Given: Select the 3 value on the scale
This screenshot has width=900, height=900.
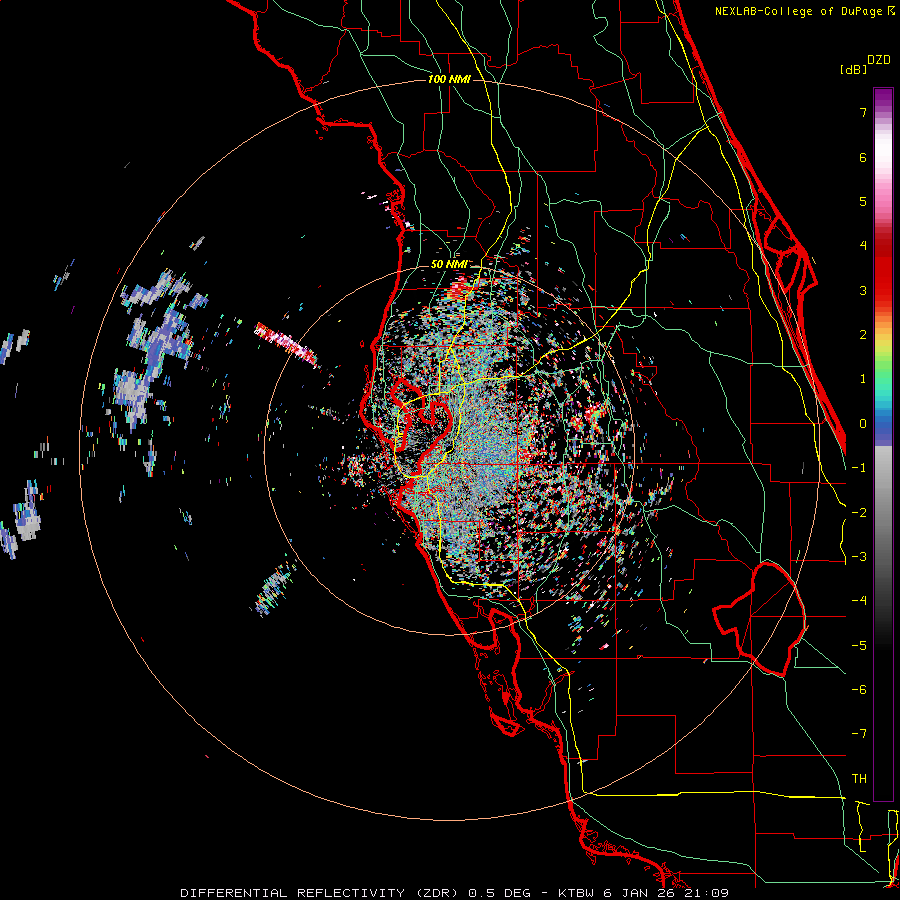Looking at the screenshot, I should [x=863, y=290].
